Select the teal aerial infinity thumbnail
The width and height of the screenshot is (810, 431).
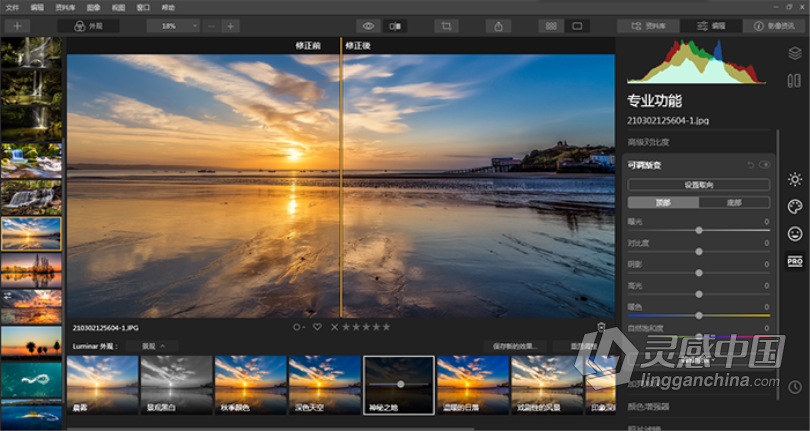pos(31,379)
